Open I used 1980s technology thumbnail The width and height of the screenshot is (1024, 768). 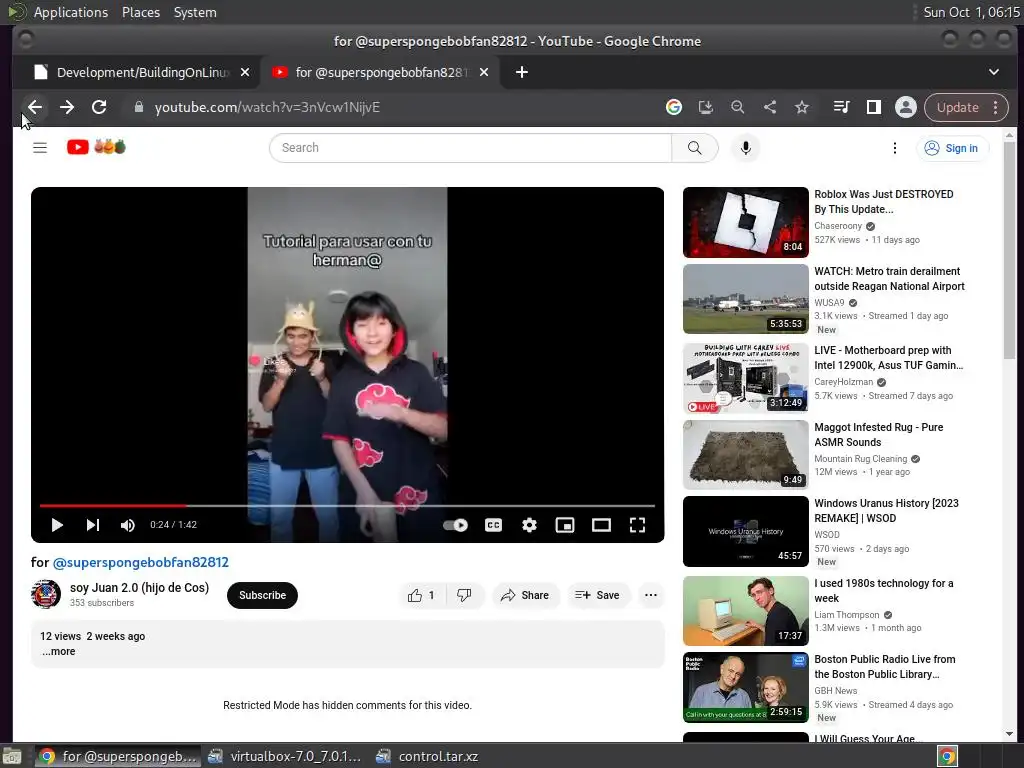click(x=745, y=611)
